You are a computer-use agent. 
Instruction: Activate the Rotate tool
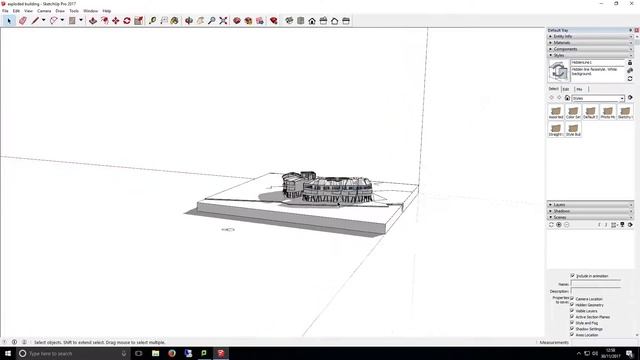(x=127, y=20)
